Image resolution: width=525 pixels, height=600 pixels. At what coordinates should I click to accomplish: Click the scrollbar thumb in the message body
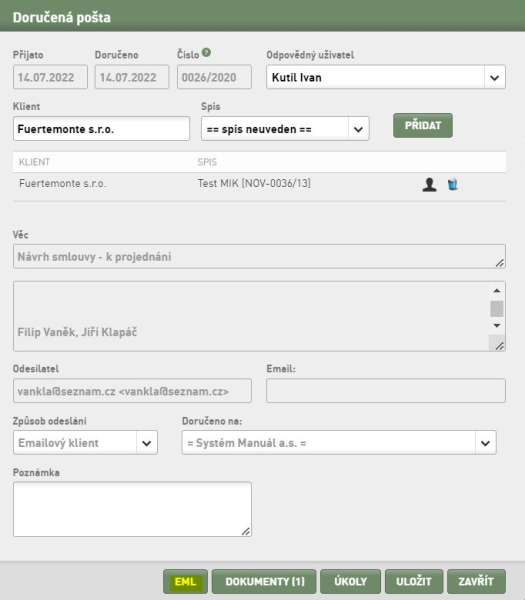click(497, 309)
